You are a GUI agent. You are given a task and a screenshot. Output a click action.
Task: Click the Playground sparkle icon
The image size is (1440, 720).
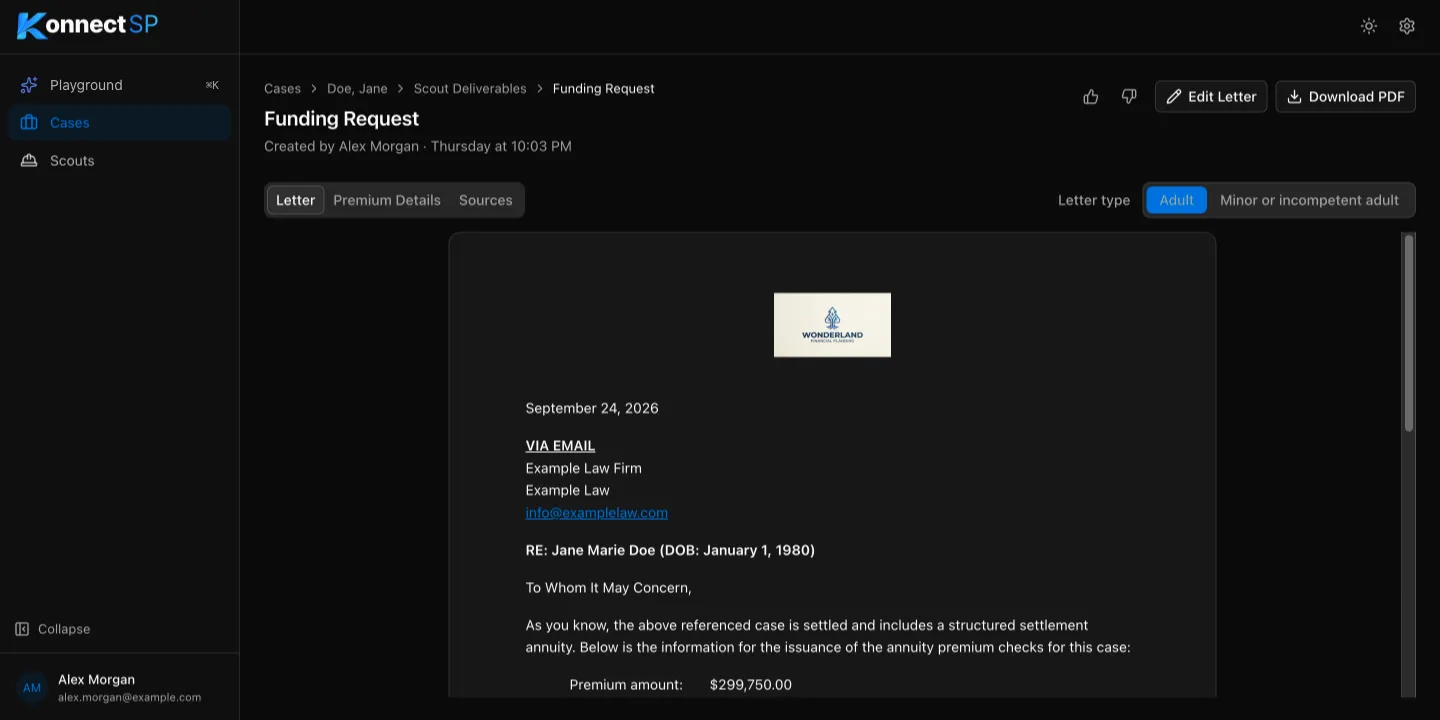(29, 85)
